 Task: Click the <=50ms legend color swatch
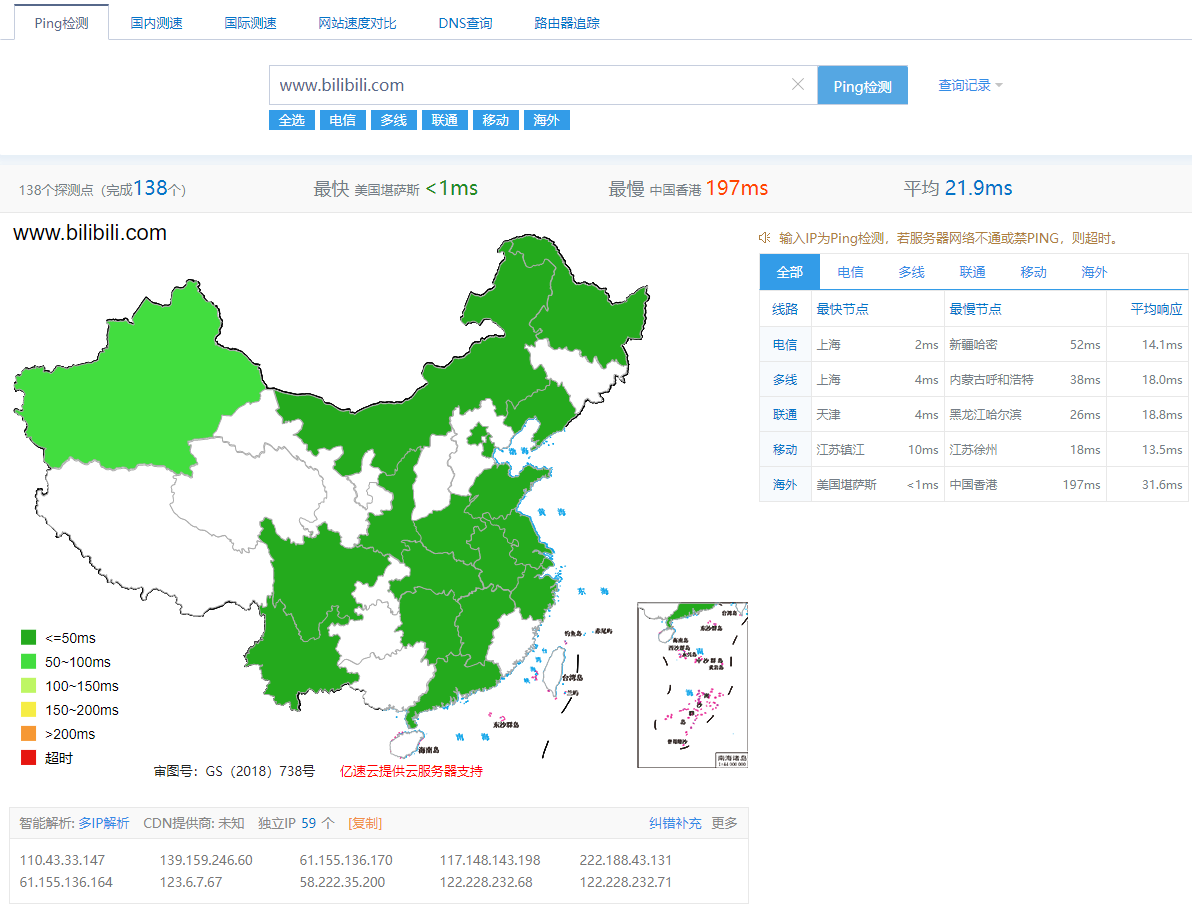(x=28, y=637)
